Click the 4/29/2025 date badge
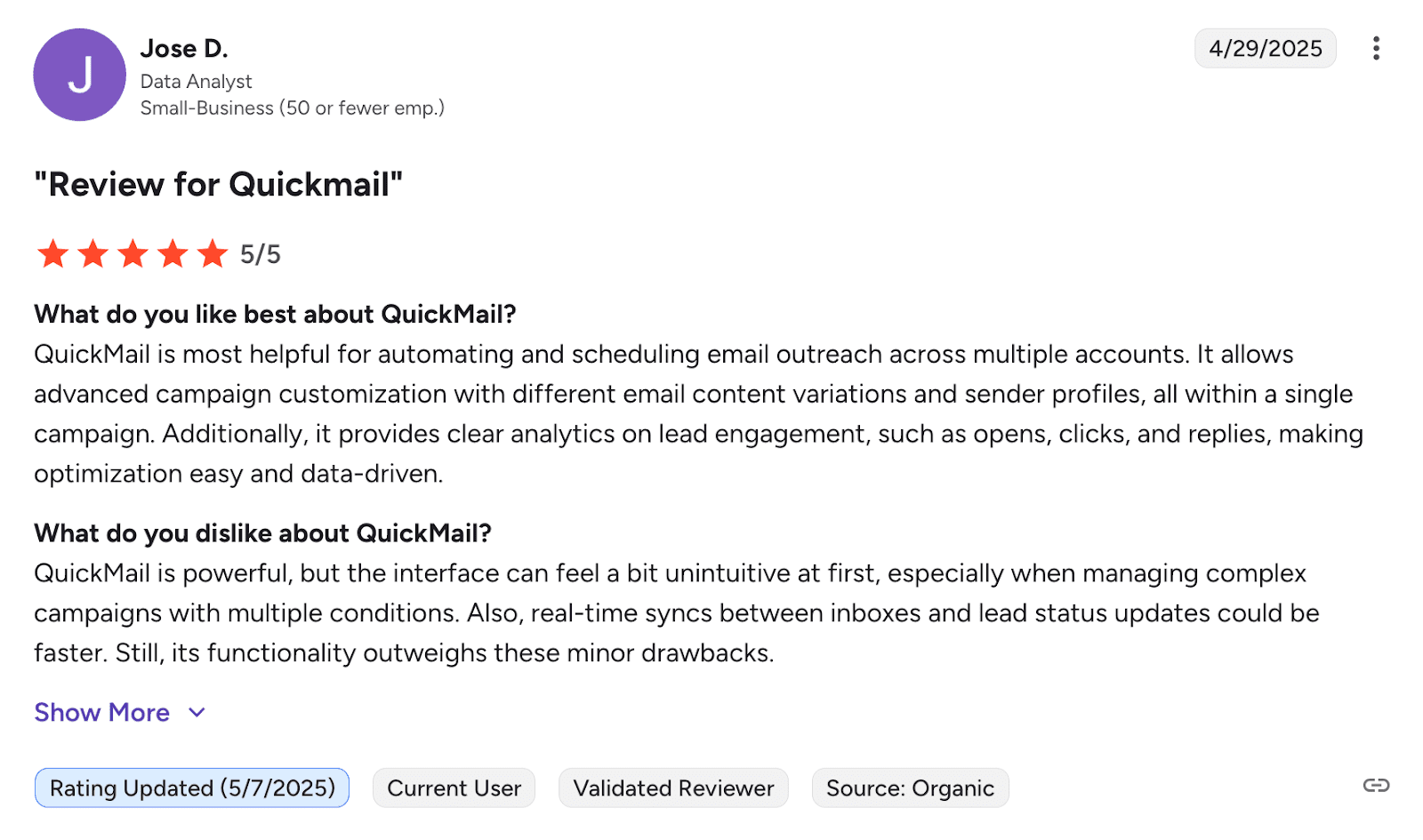The image size is (1423, 840). 1265,48
